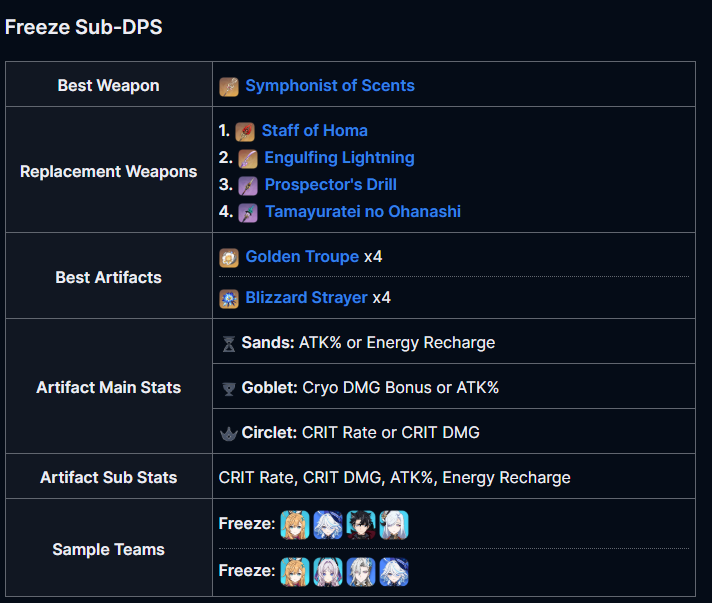Click the Blizzard Strayer artifact icon
712x603 pixels.
[229, 299]
